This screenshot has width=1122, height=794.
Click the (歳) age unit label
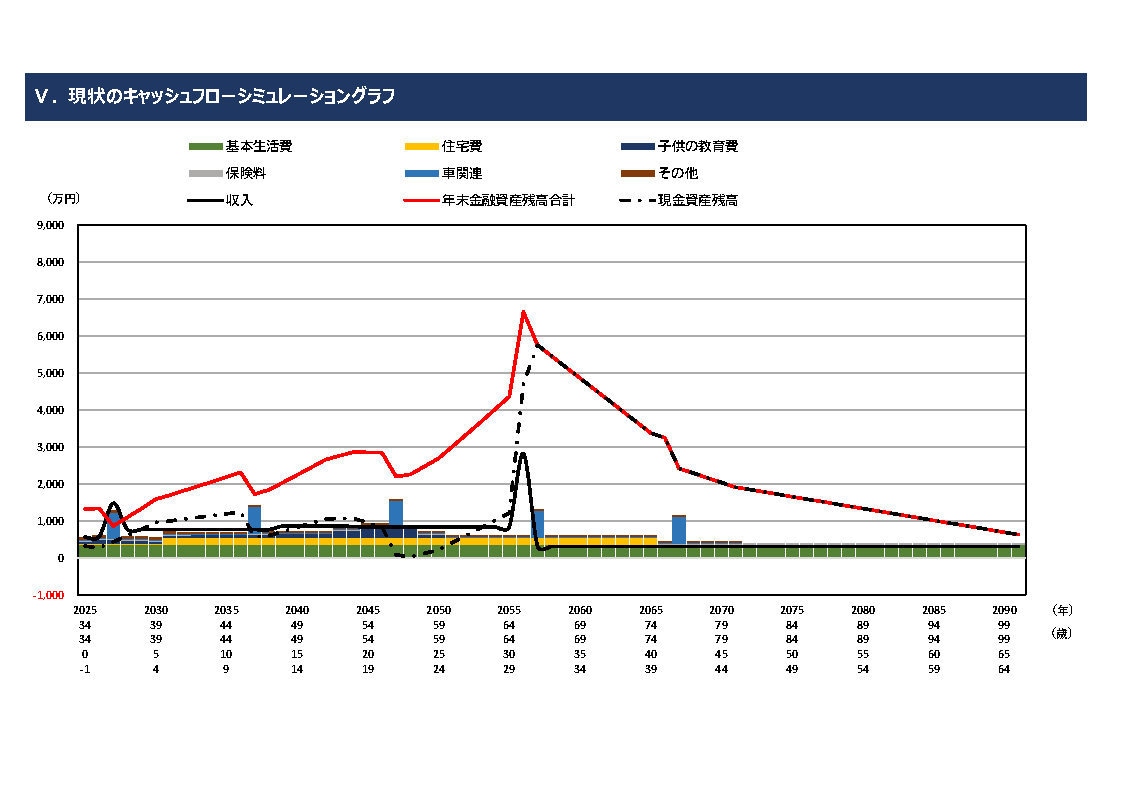tap(1062, 633)
